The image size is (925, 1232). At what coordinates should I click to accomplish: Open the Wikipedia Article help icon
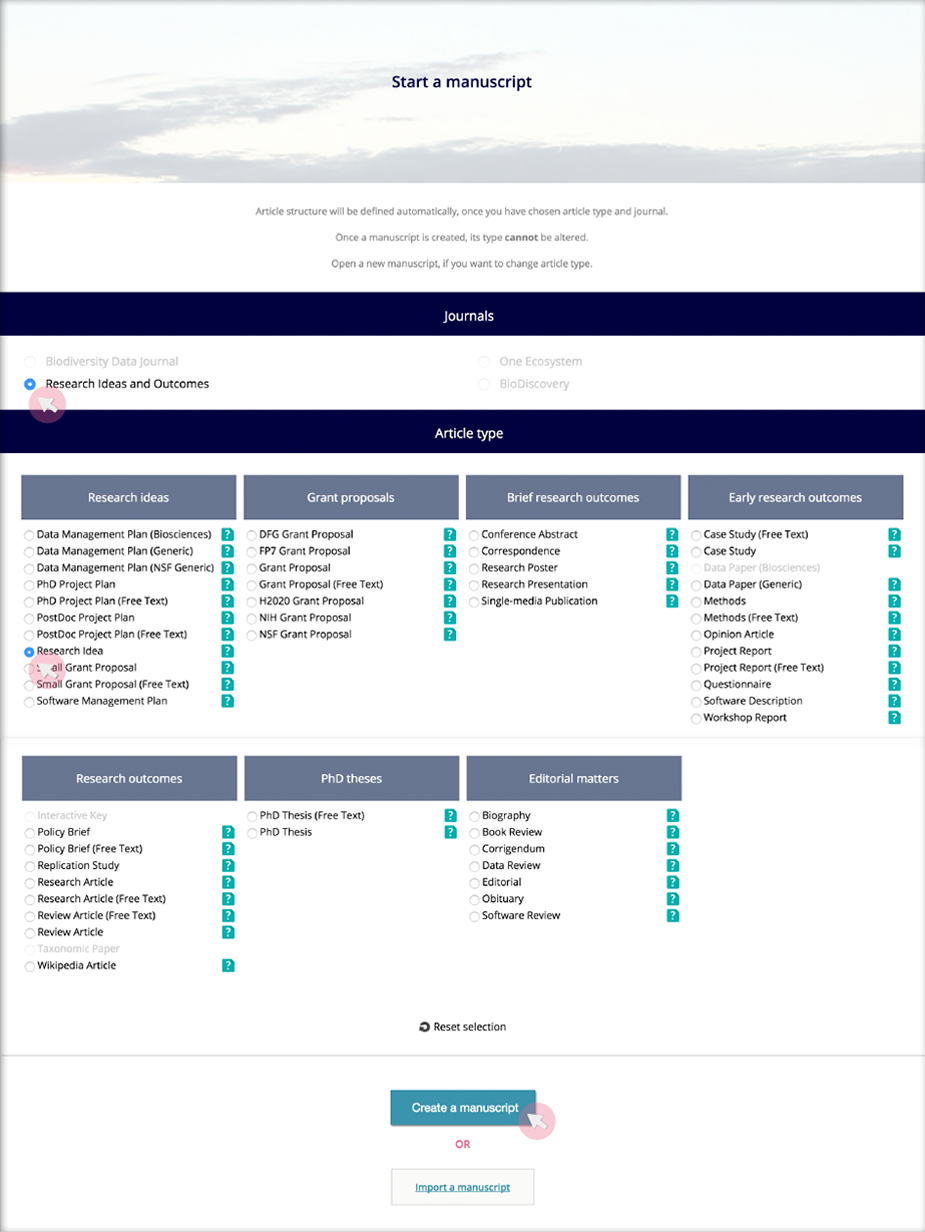(x=228, y=966)
